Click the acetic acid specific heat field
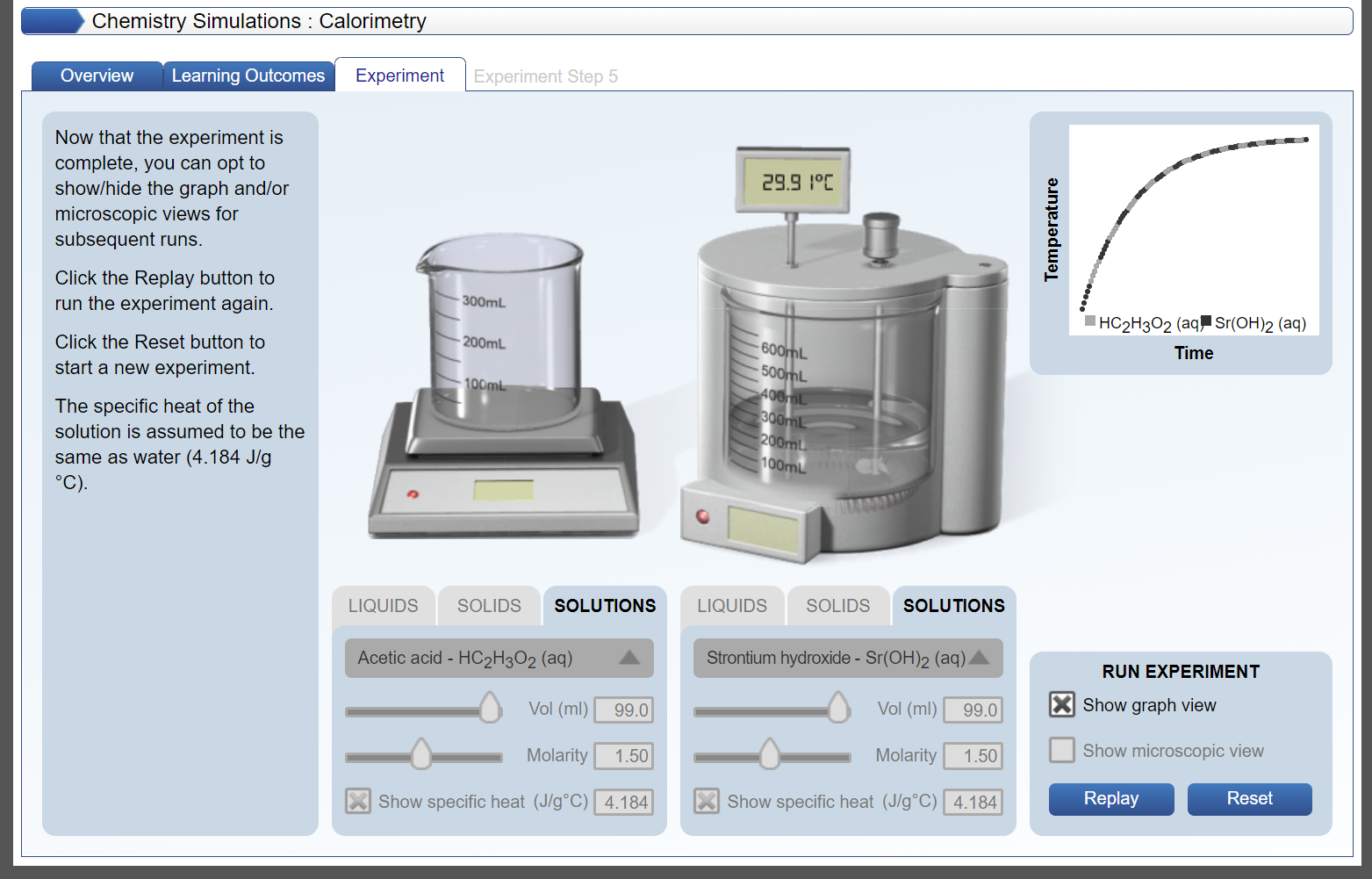The width and height of the screenshot is (1372, 879). click(x=624, y=802)
